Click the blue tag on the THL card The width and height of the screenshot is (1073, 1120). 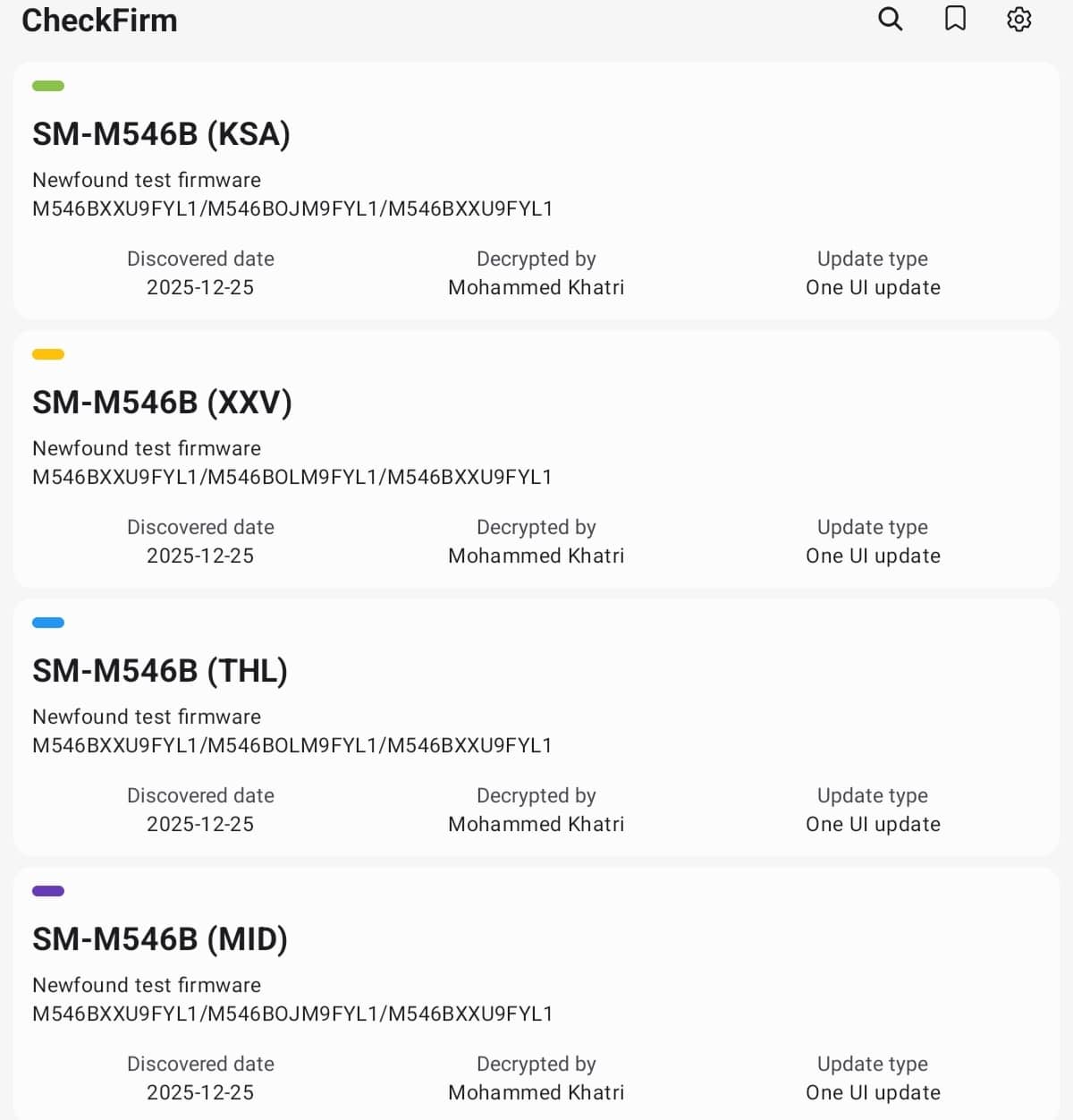point(48,623)
